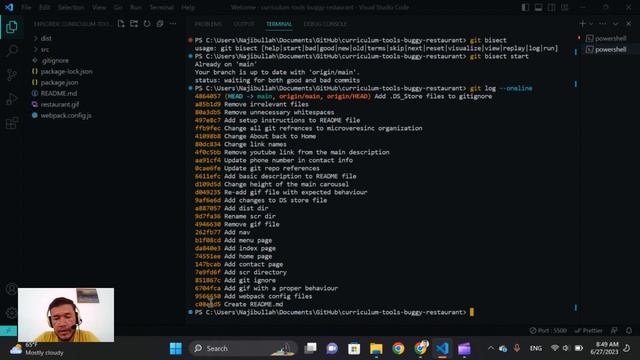The height and width of the screenshot is (360, 640).
Task: Open Google Chrome from taskbar
Action: click(398, 349)
